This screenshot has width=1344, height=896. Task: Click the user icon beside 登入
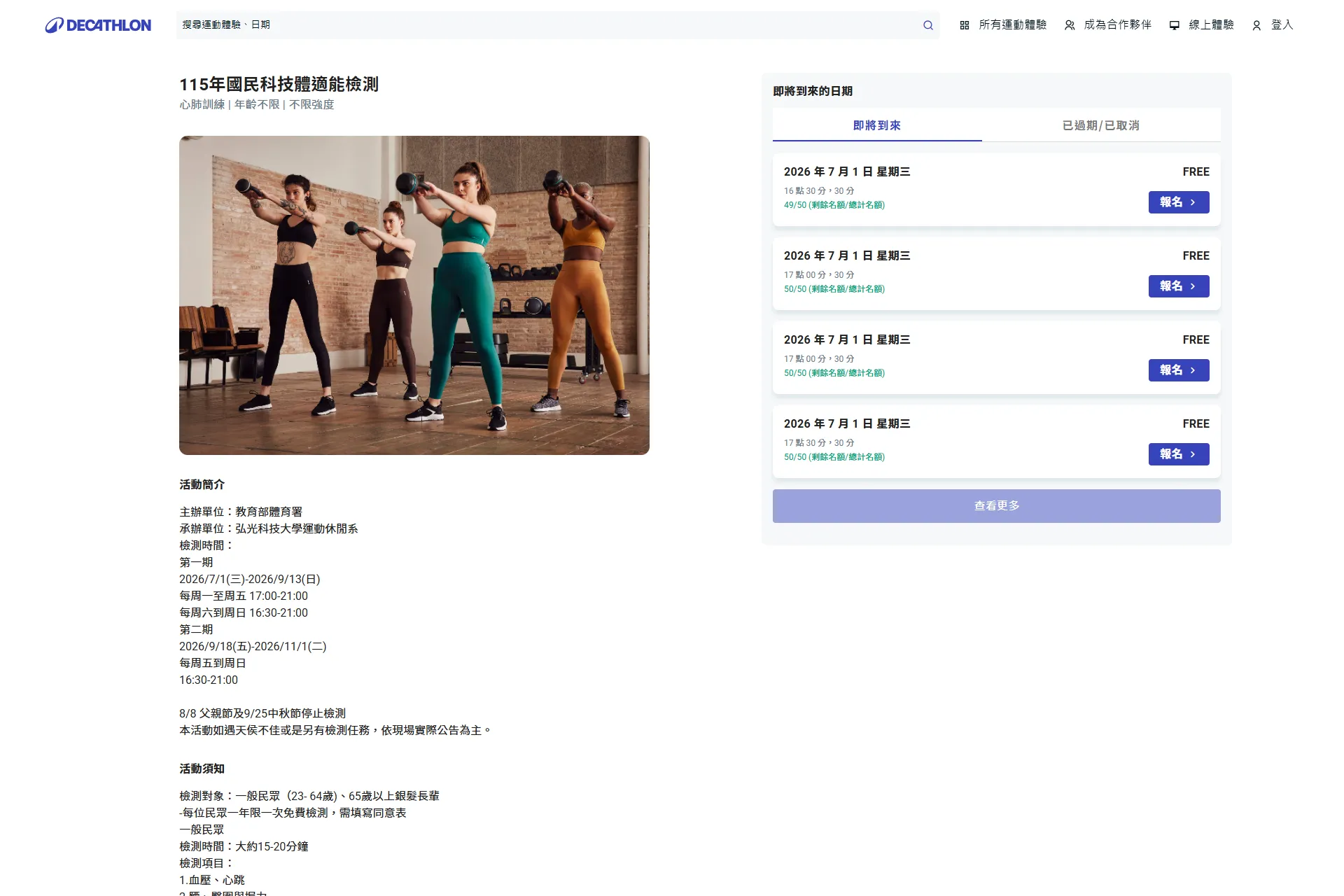tap(1256, 25)
